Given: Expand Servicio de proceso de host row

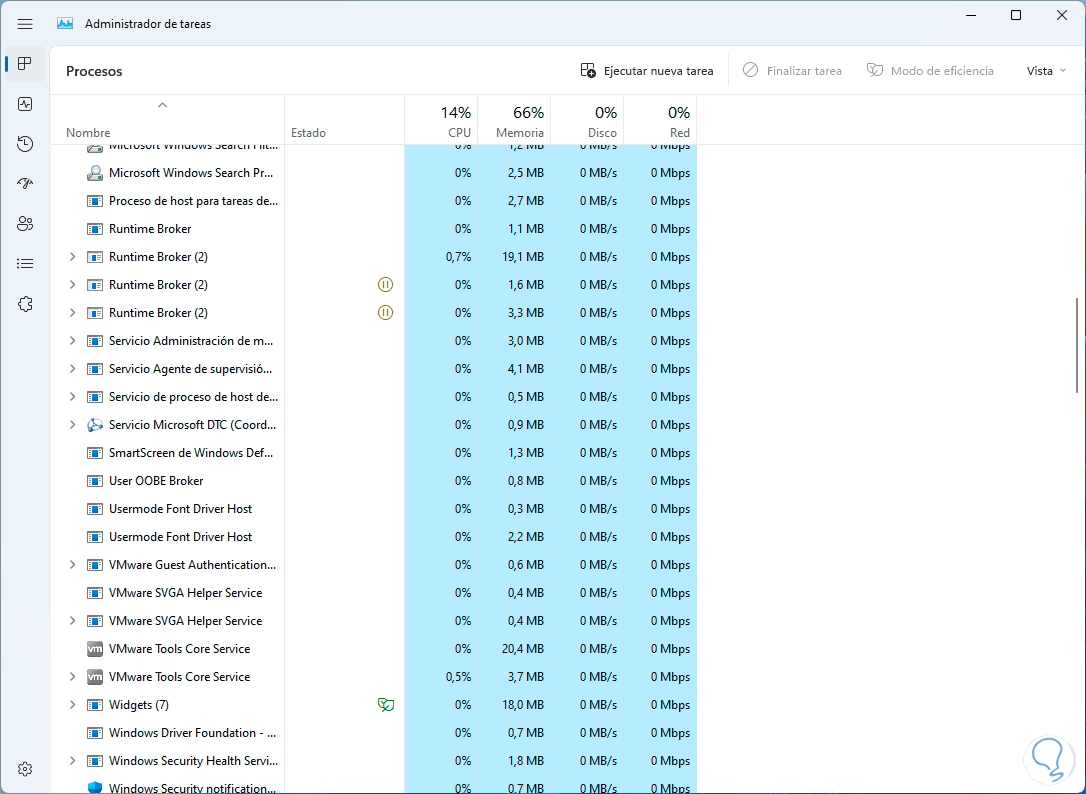Looking at the screenshot, I should tap(72, 397).
